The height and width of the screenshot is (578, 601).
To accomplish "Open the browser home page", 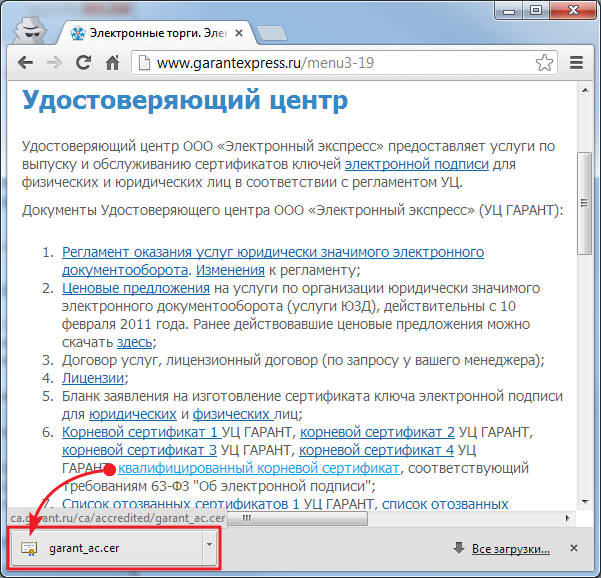I will pyautogui.click(x=112, y=62).
